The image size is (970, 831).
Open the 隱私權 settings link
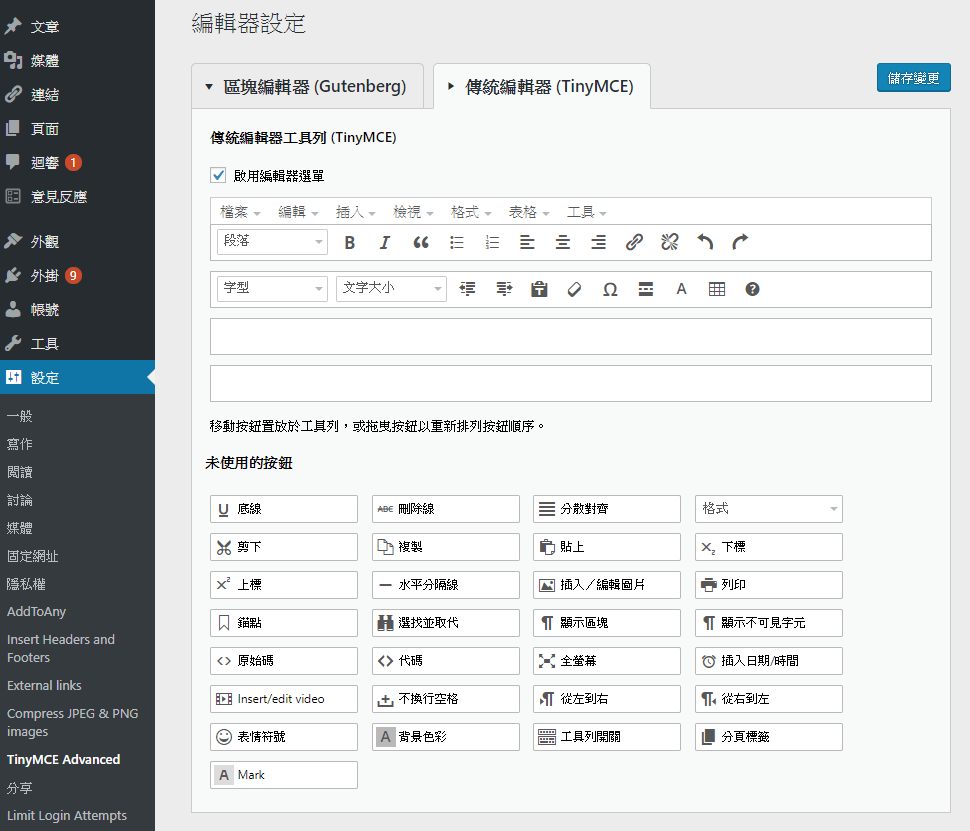pos(26,584)
